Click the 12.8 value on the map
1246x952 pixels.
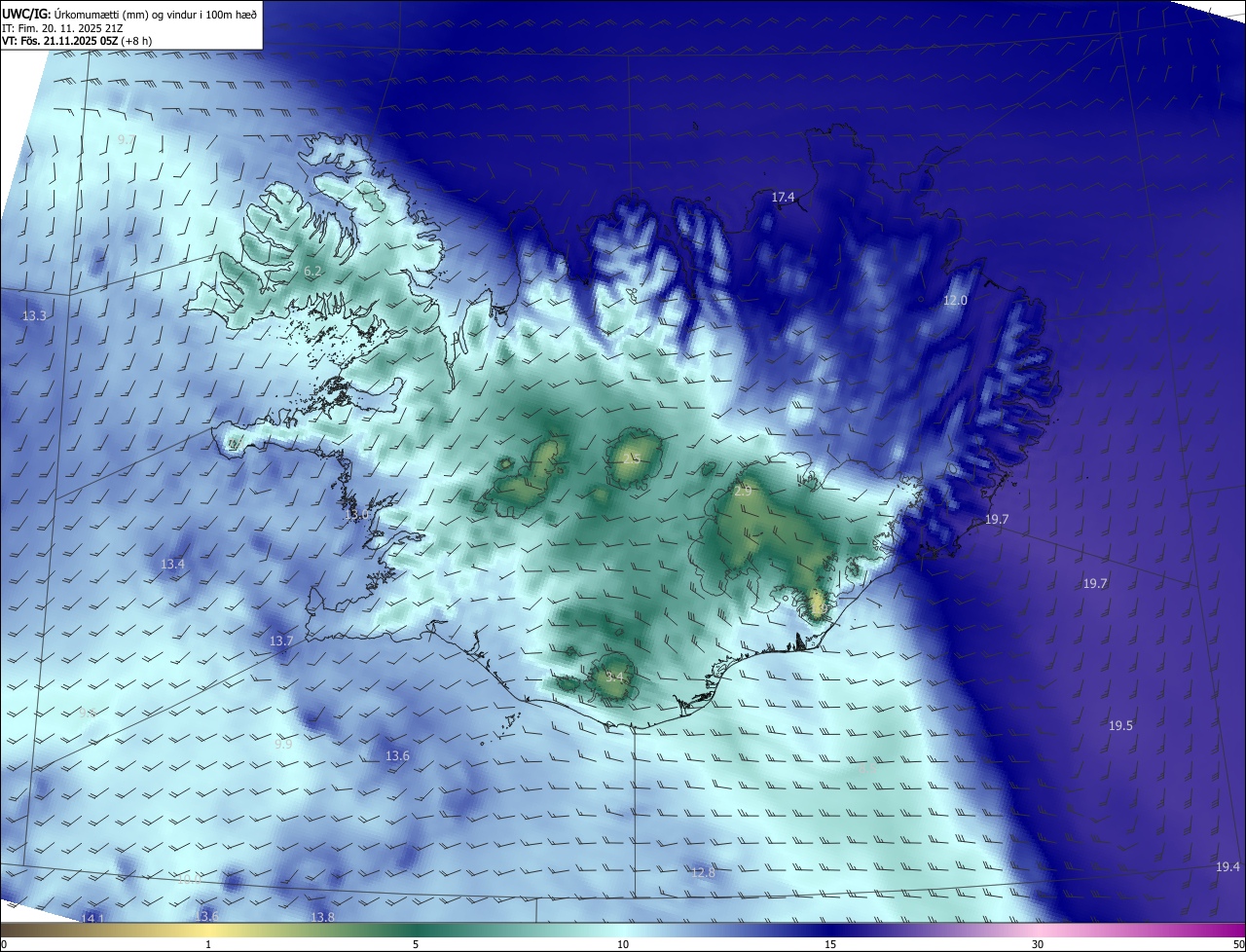703,873
